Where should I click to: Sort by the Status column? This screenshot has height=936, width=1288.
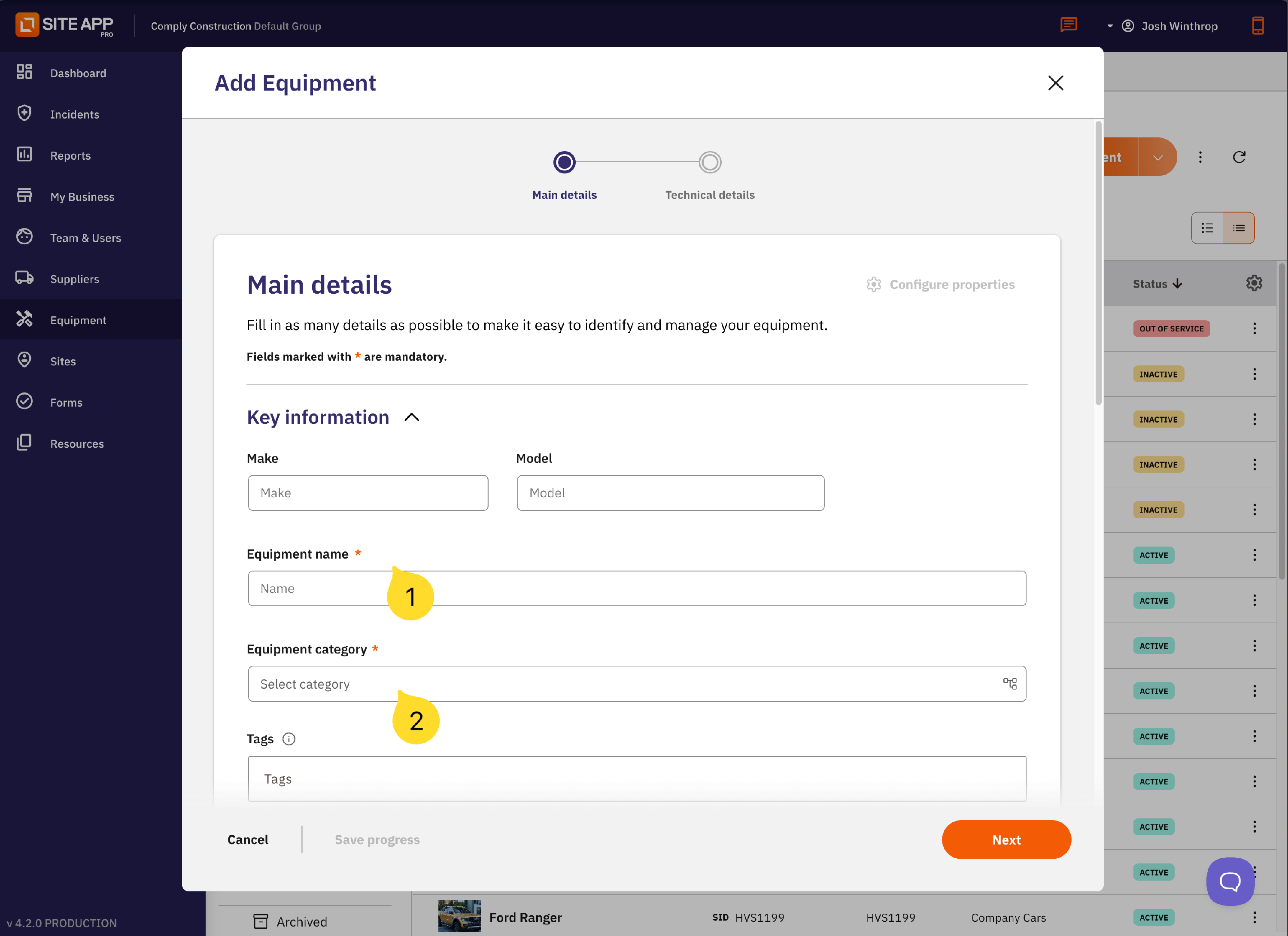1157,283
